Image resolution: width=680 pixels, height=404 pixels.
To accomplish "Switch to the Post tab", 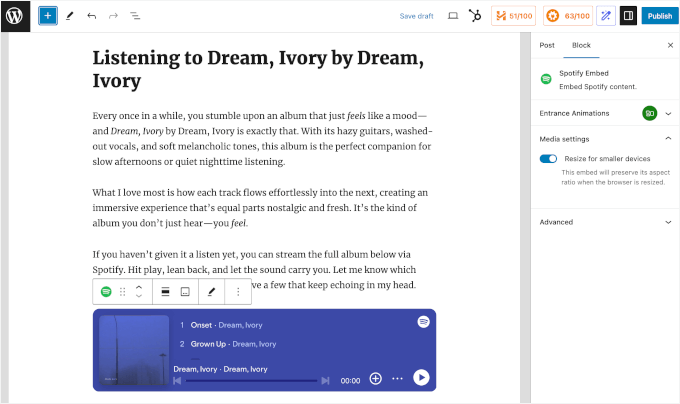I will 547,45.
